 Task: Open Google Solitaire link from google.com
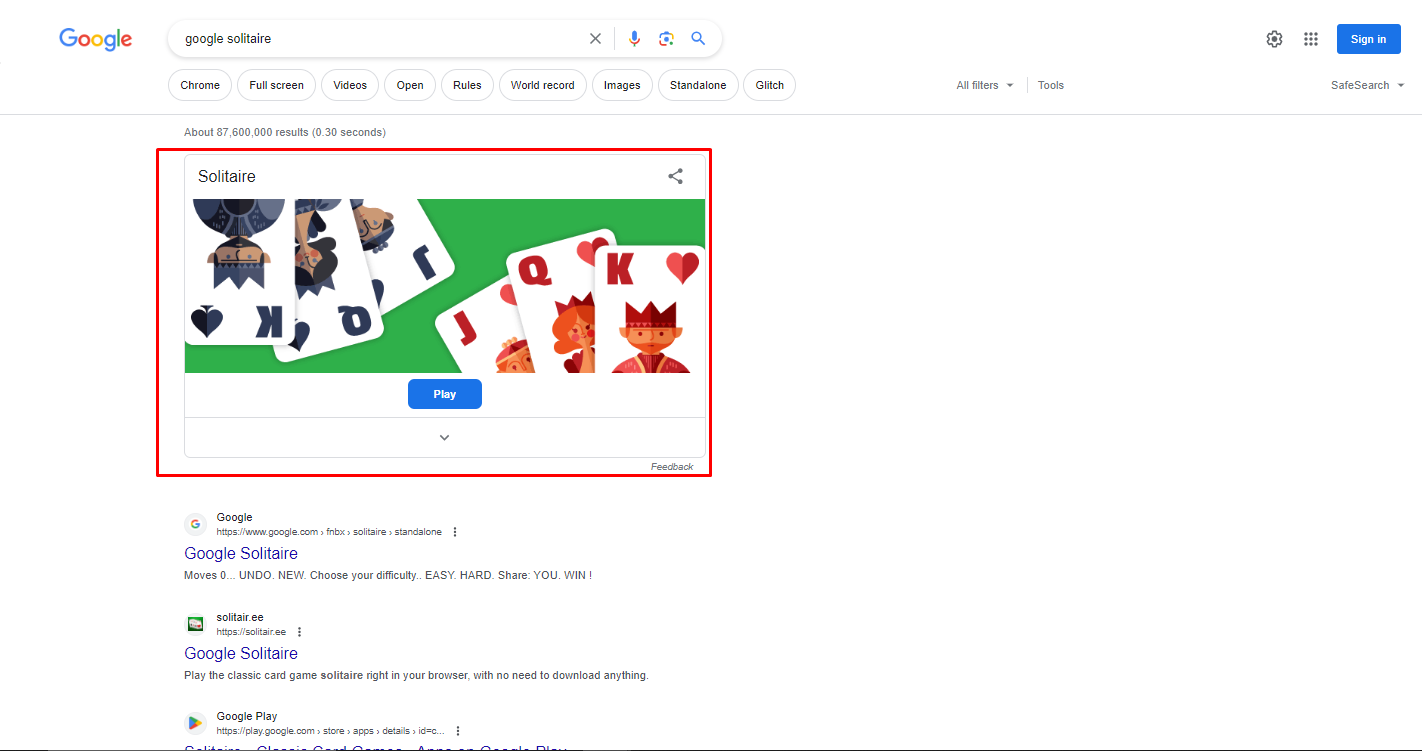[x=241, y=553]
